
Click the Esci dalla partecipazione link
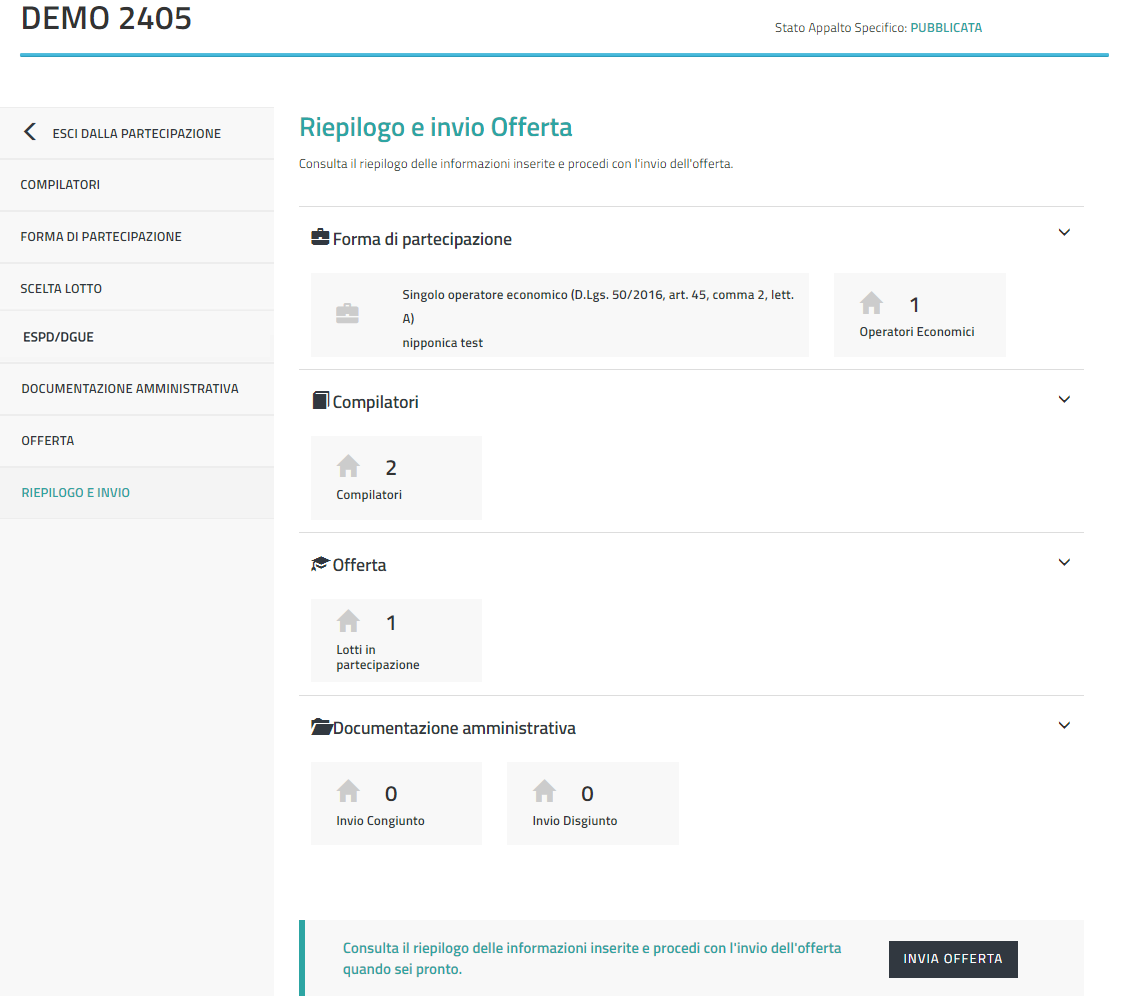[136, 133]
